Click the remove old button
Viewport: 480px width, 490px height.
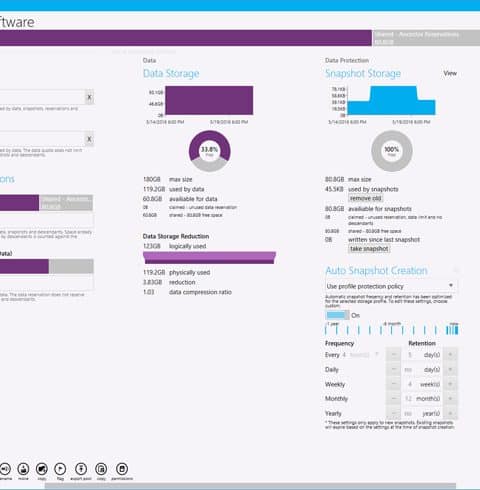click(365, 198)
